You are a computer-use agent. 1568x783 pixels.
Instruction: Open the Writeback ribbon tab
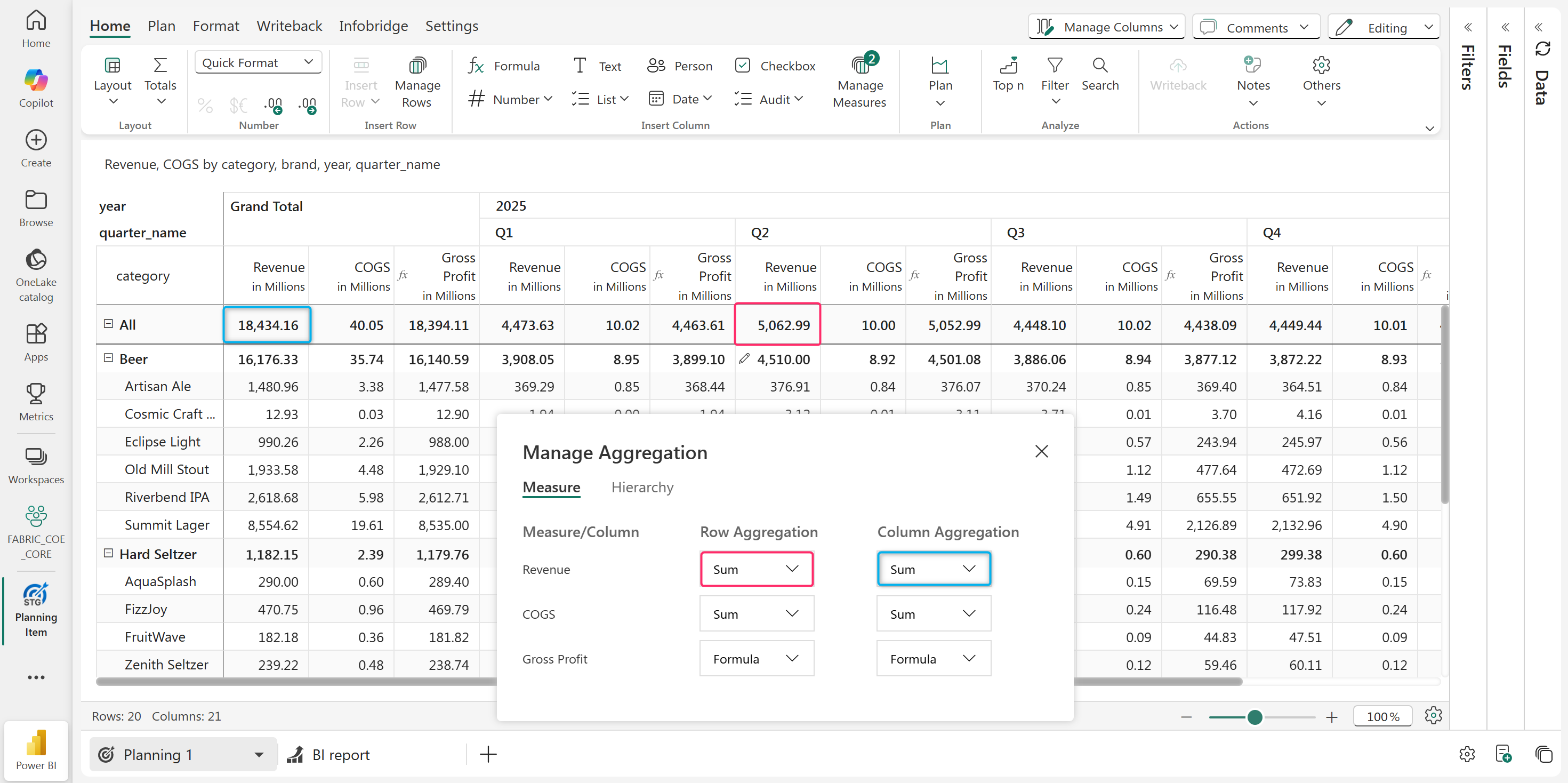pos(288,26)
